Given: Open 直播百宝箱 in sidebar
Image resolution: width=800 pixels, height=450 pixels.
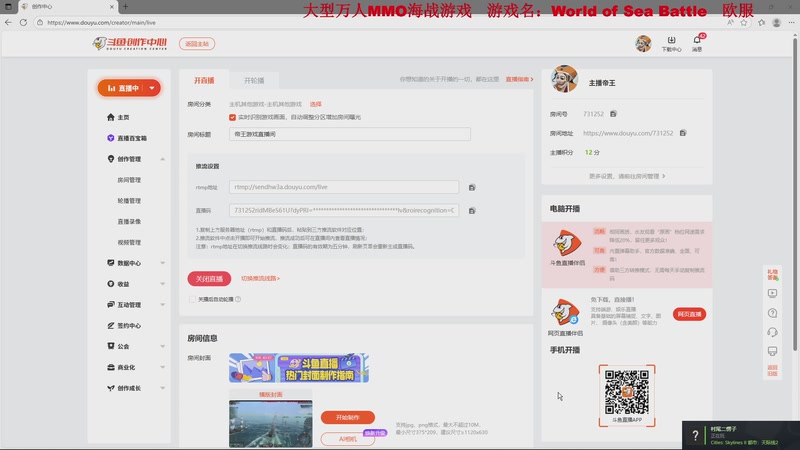Looking at the screenshot, I should pyautogui.click(x=127, y=138).
